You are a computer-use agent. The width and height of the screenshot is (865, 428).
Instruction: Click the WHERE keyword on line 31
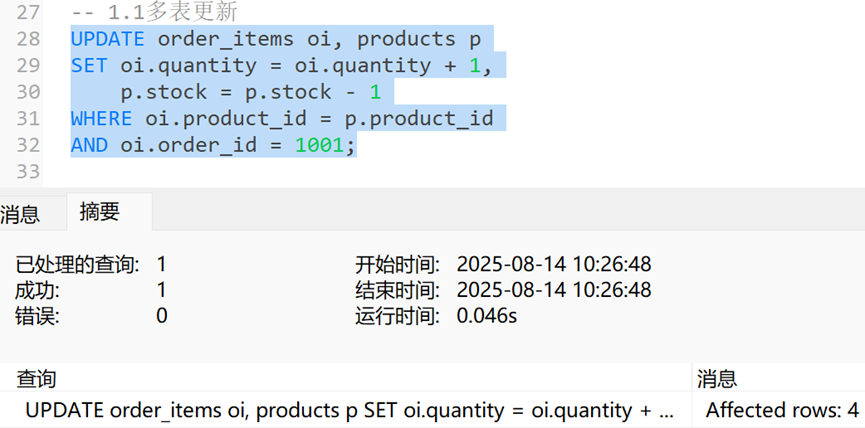coord(101,119)
